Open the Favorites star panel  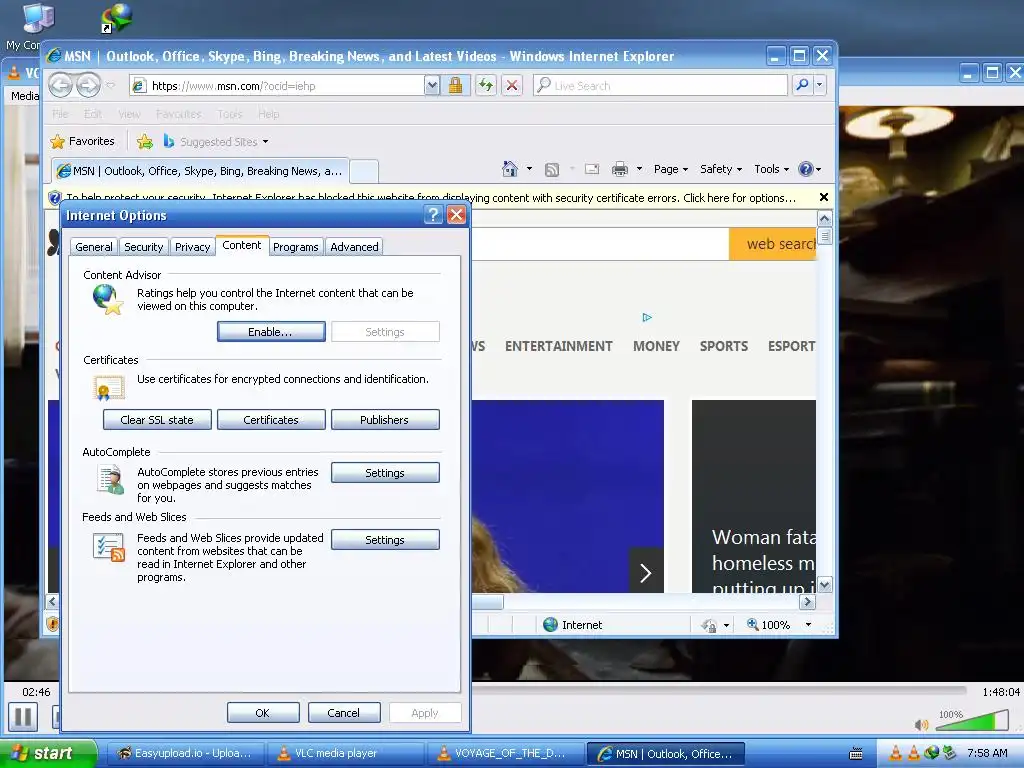(82, 141)
